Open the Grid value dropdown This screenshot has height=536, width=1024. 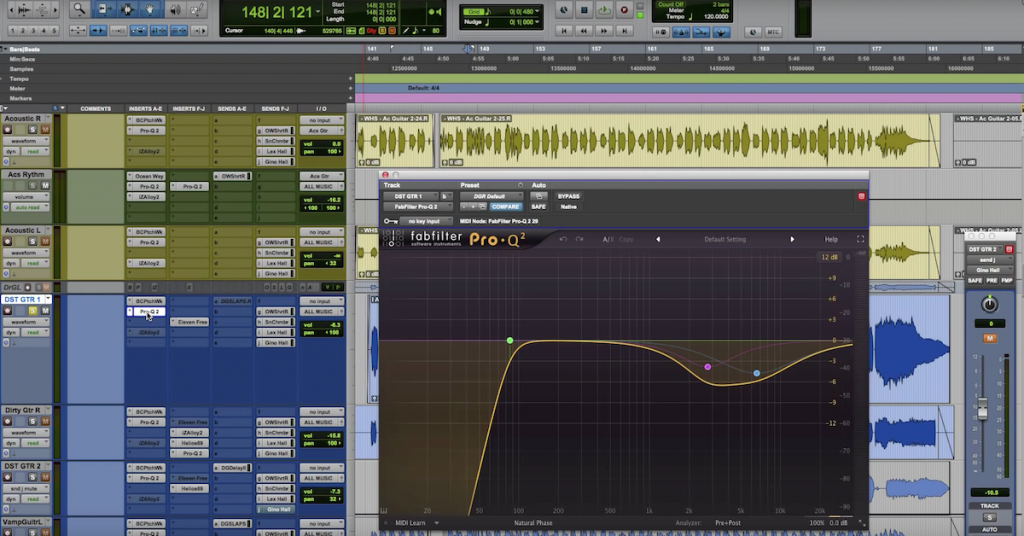pyautogui.click(x=537, y=11)
